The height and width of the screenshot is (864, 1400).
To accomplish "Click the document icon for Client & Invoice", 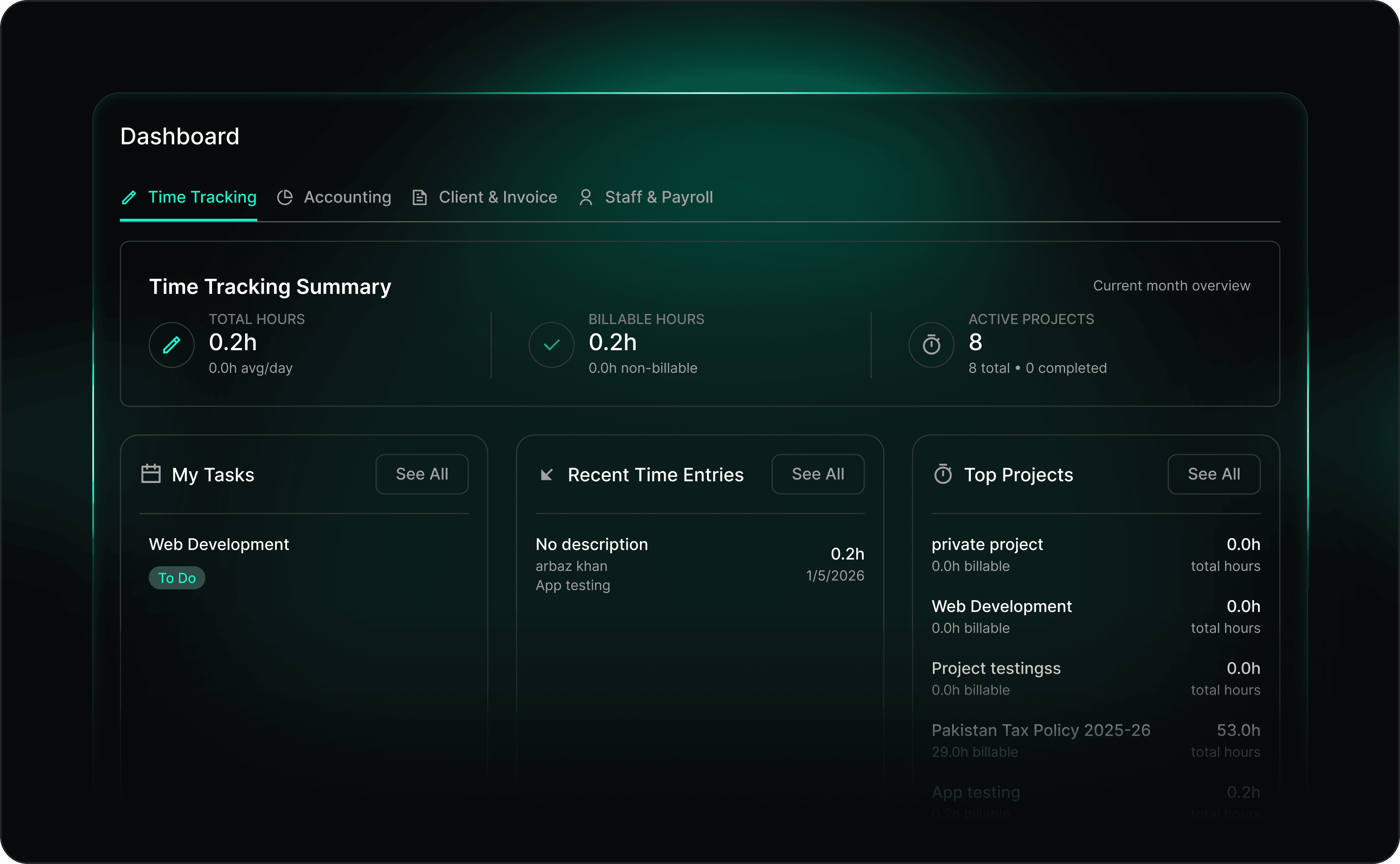I will (420, 198).
